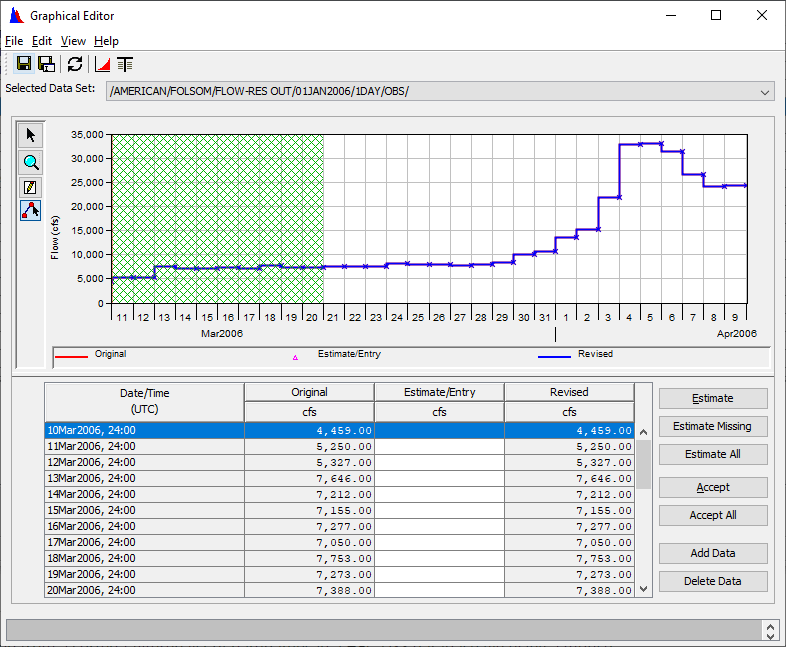Click the table scrollbar down arrow
Screen dimensions: 786x647
pyautogui.click(x=645, y=589)
